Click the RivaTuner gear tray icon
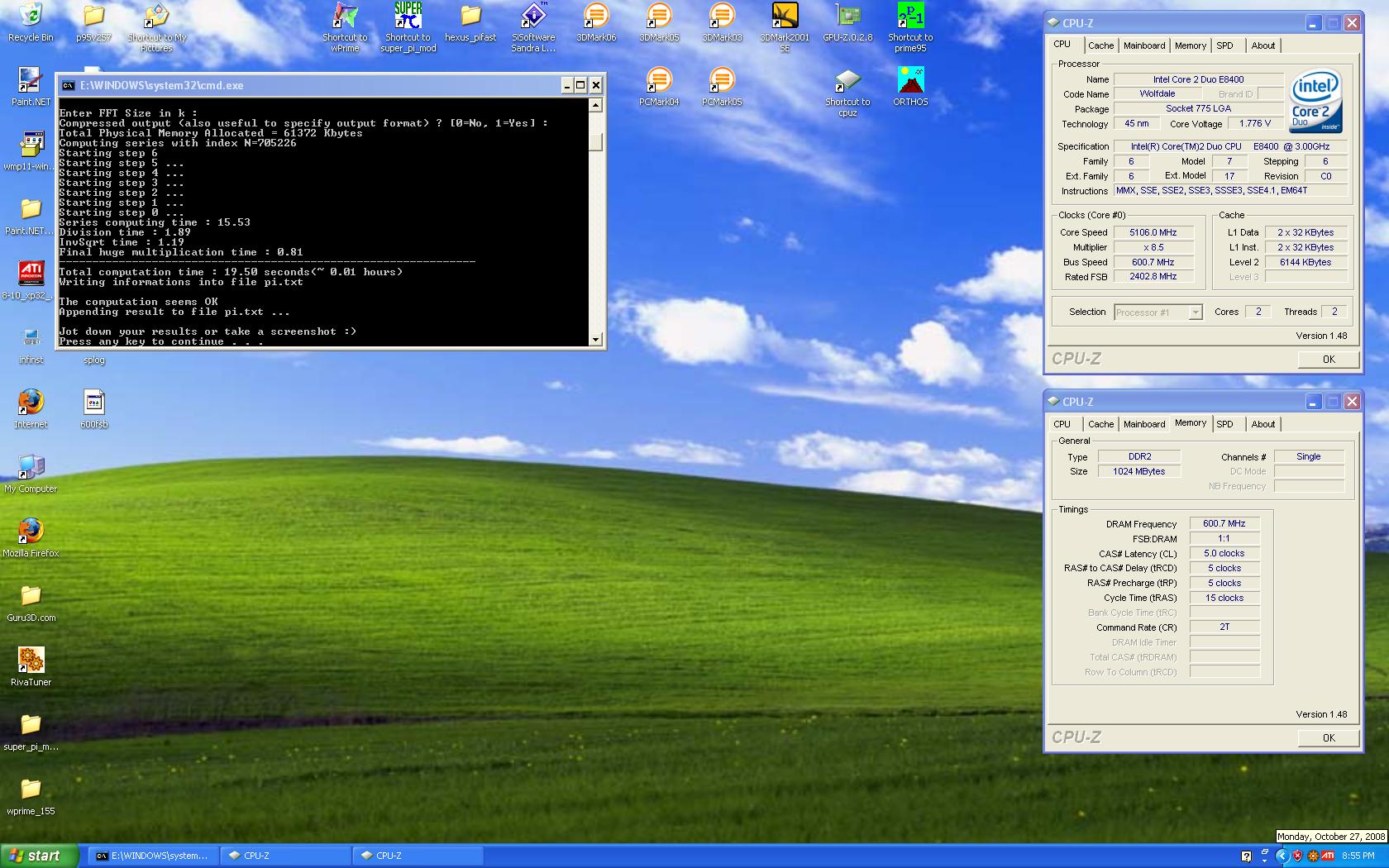Image resolution: width=1389 pixels, height=868 pixels. (1313, 856)
